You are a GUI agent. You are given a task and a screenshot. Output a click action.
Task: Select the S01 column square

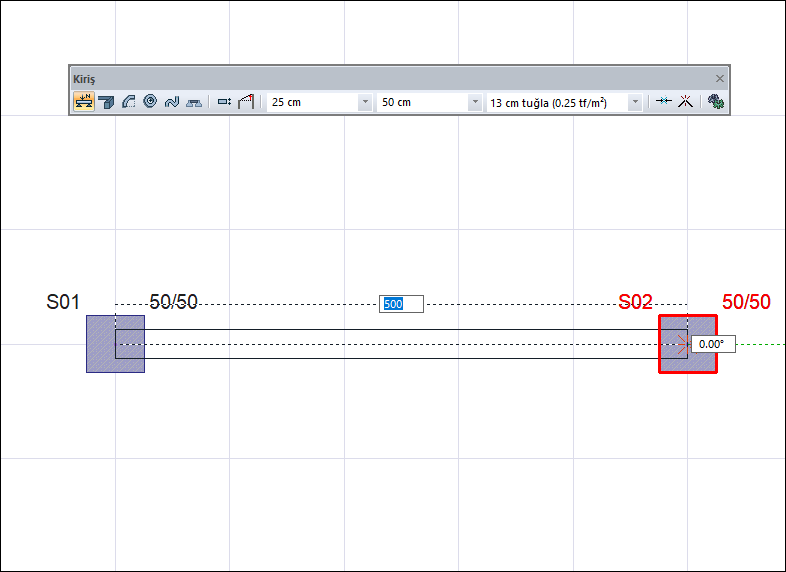click(115, 344)
